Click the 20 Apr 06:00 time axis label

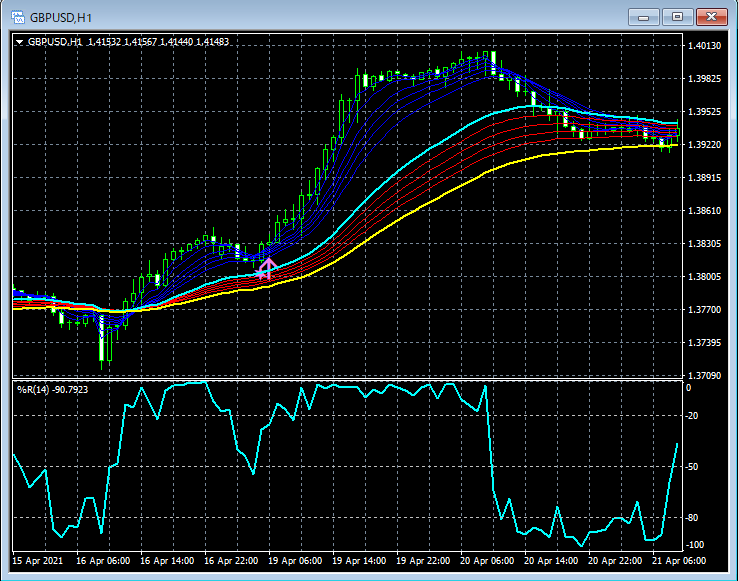pos(488,561)
